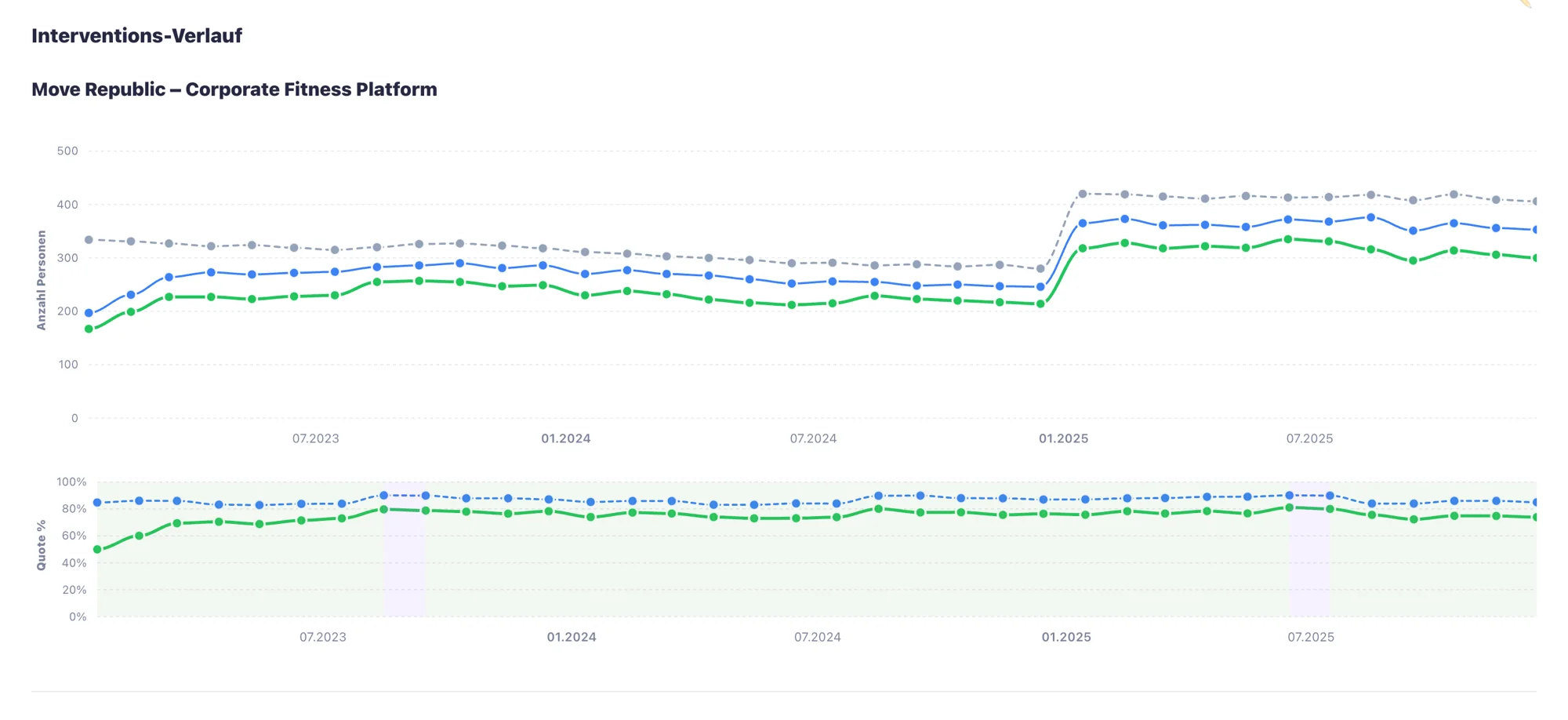
Task: Click the 07.2023 label under the Quote % chart
Action: pyautogui.click(x=322, y=637)
